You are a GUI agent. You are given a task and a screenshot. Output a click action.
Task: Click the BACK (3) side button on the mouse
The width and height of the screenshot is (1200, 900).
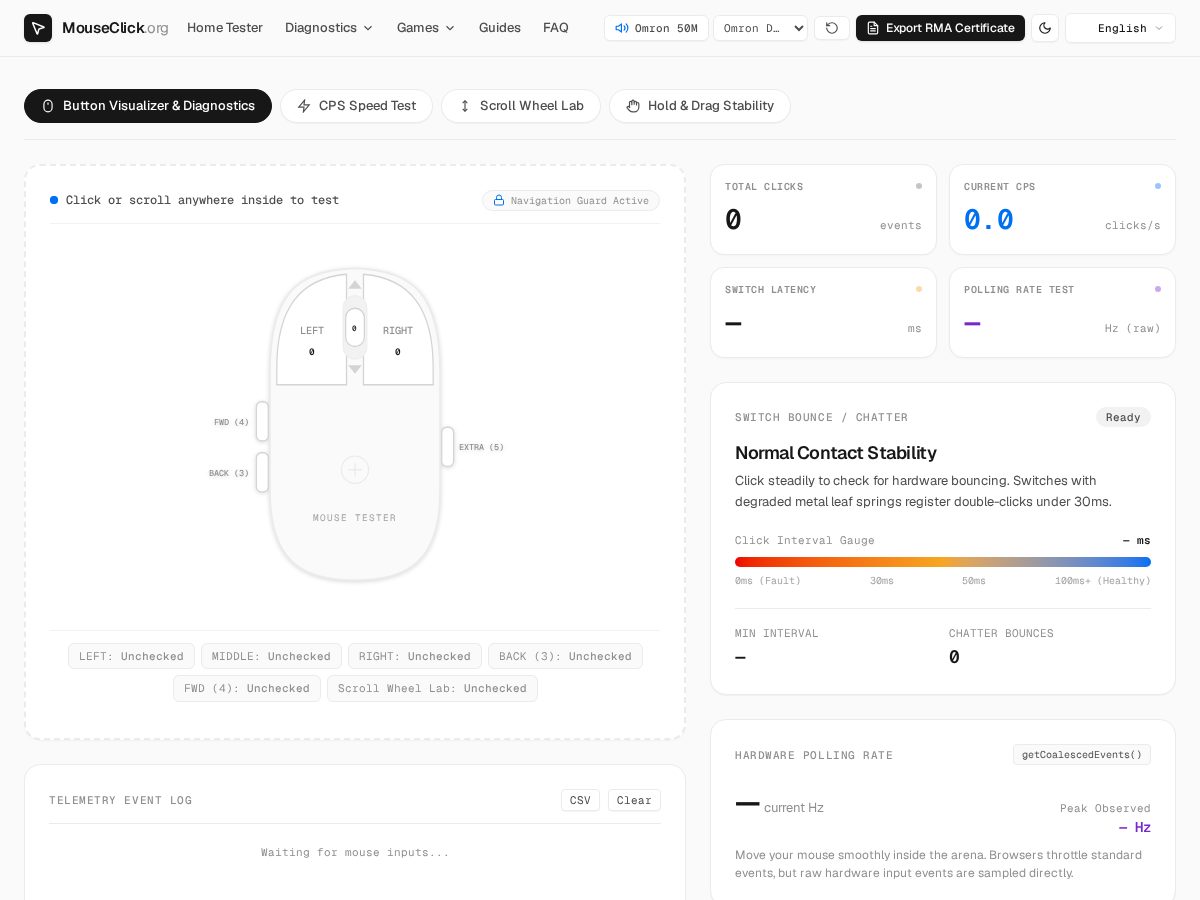[x=262, y=472]
